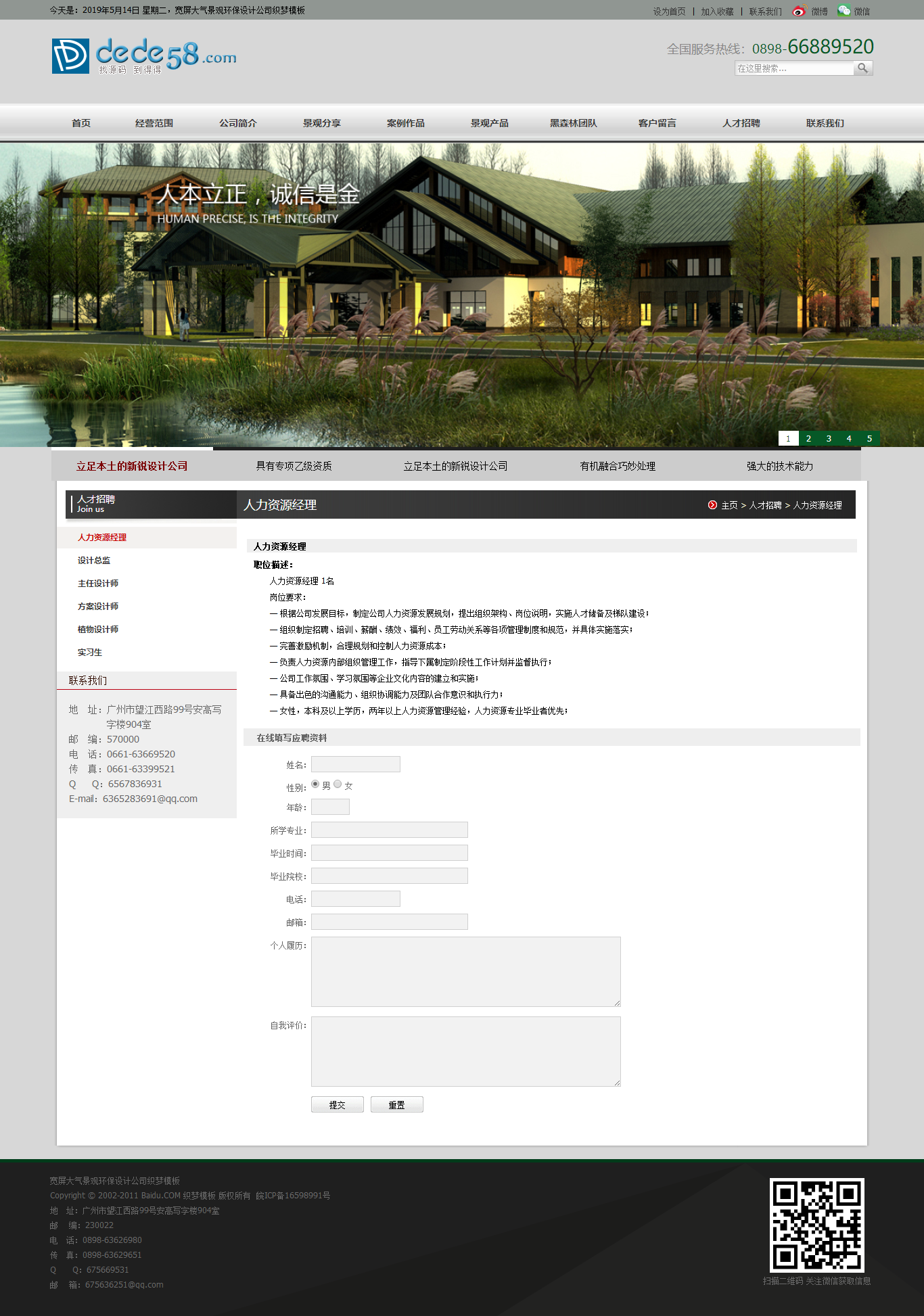Select the third tab 立足本土的新锐设计公司
Screen dimensions: 924x1316
455,466
